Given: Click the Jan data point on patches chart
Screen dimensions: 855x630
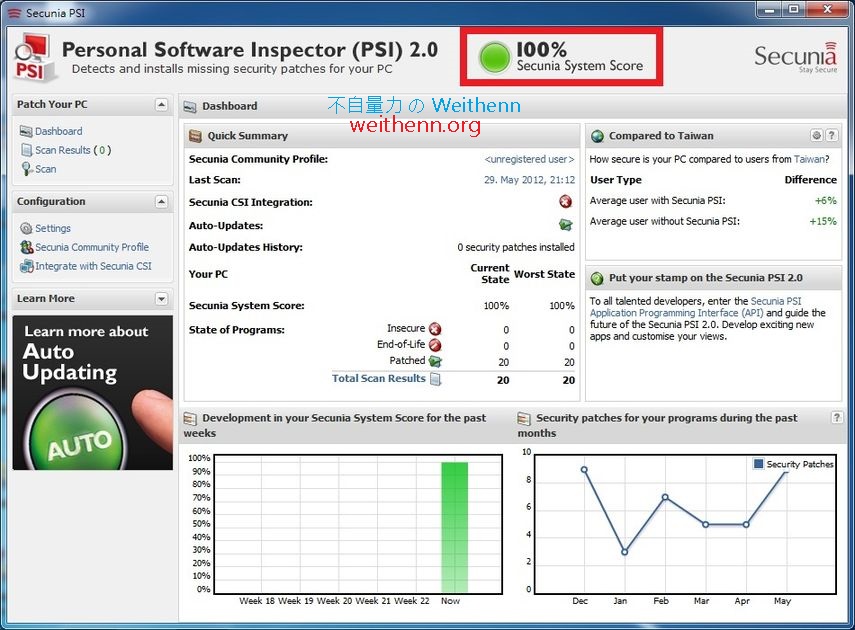Looking at the screenshot, I should coord(624,552).
